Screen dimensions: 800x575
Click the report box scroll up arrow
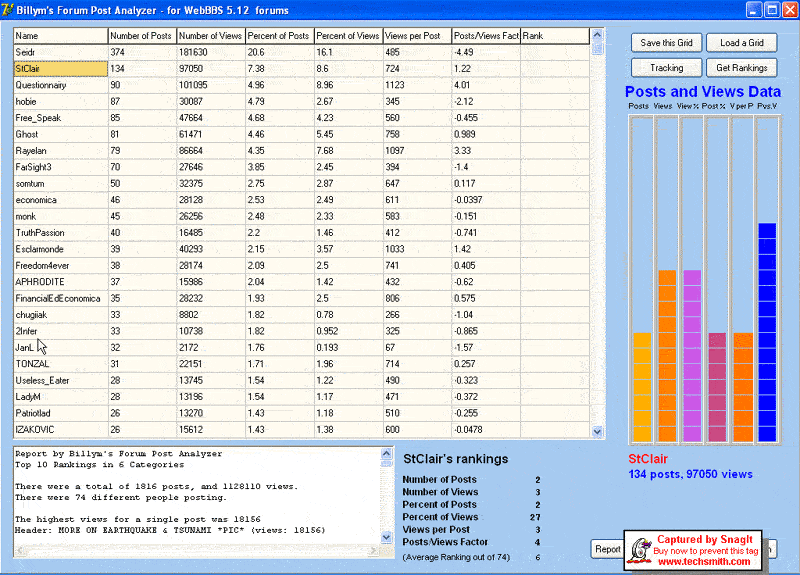386,453
